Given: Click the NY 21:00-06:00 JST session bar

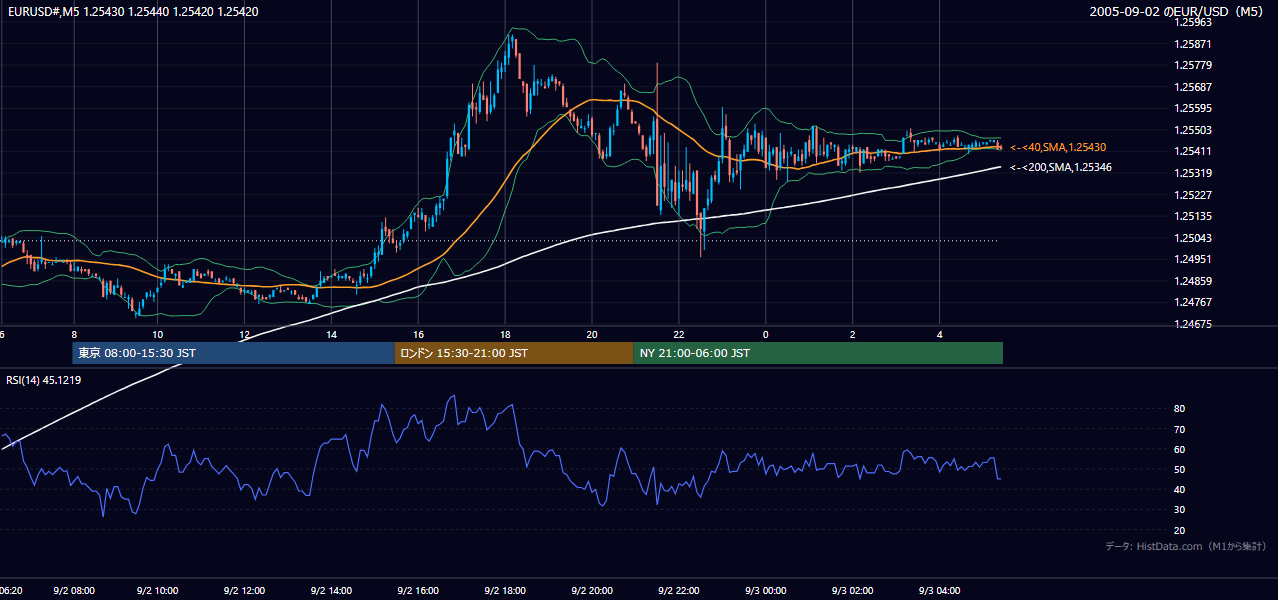Looking at the screenshot, I should [x=818, y=353].
